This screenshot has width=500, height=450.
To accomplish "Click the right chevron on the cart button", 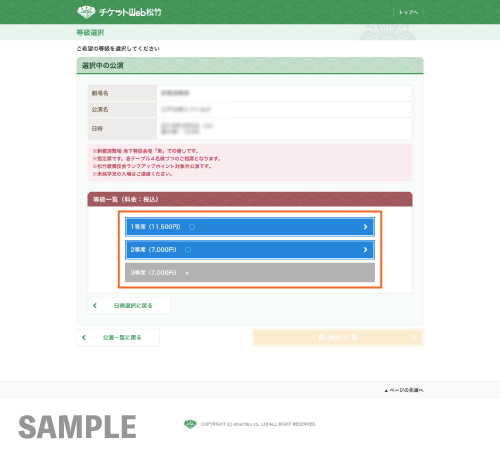I will pyautogui.click(x=414, y=338).
